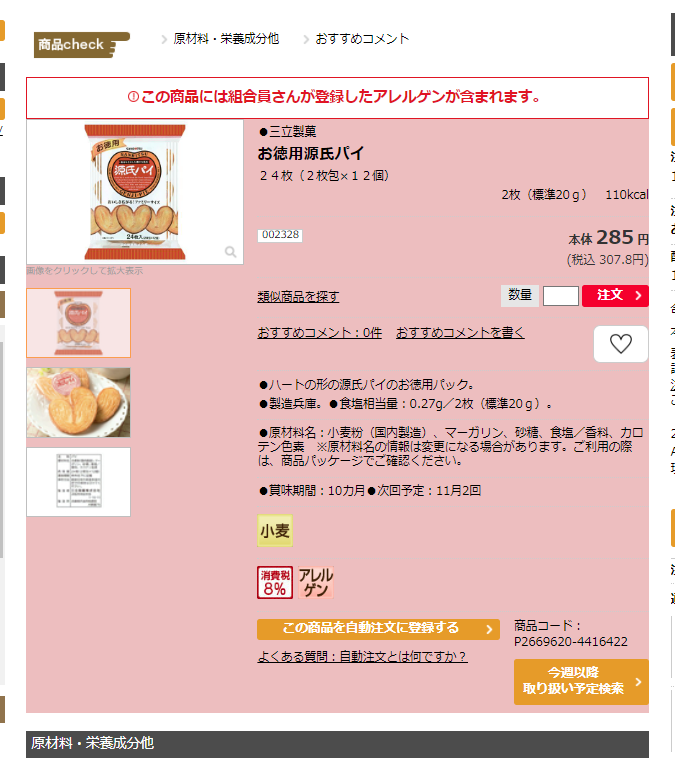Click 今週以降 取り扱い予定検索 button

point(581,682)
